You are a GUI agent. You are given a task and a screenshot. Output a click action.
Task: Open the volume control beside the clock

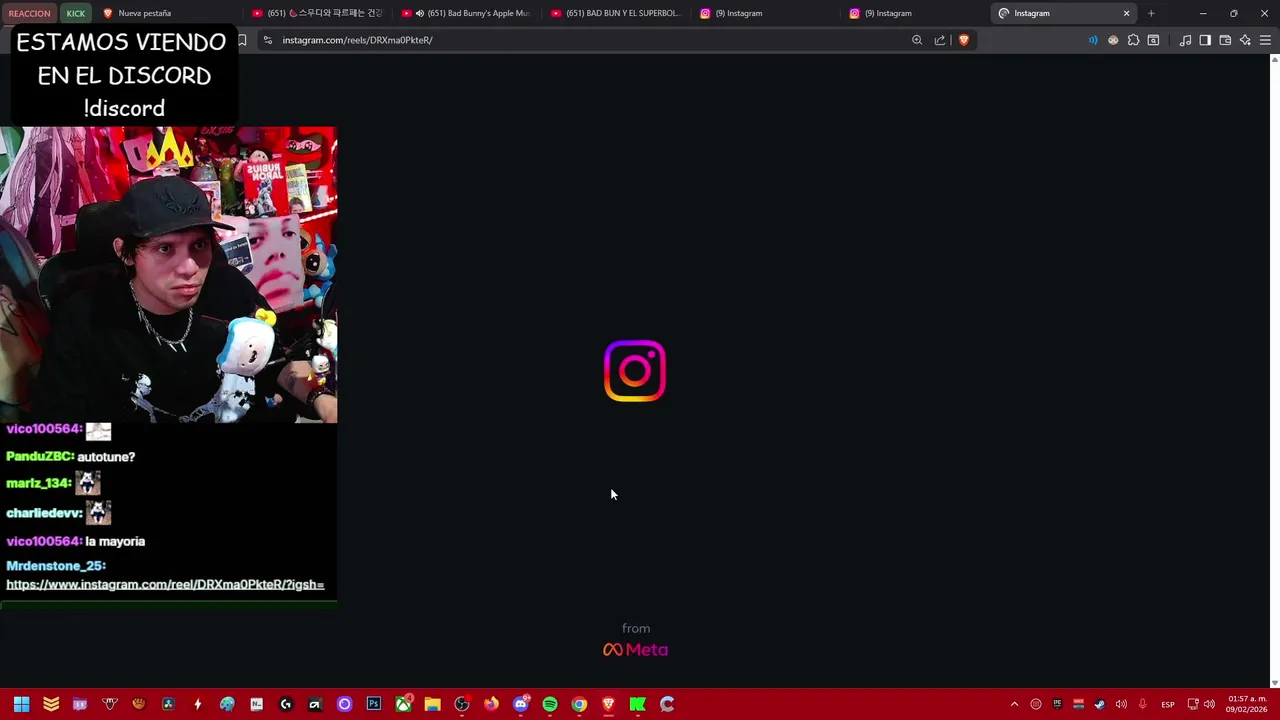1209,704
